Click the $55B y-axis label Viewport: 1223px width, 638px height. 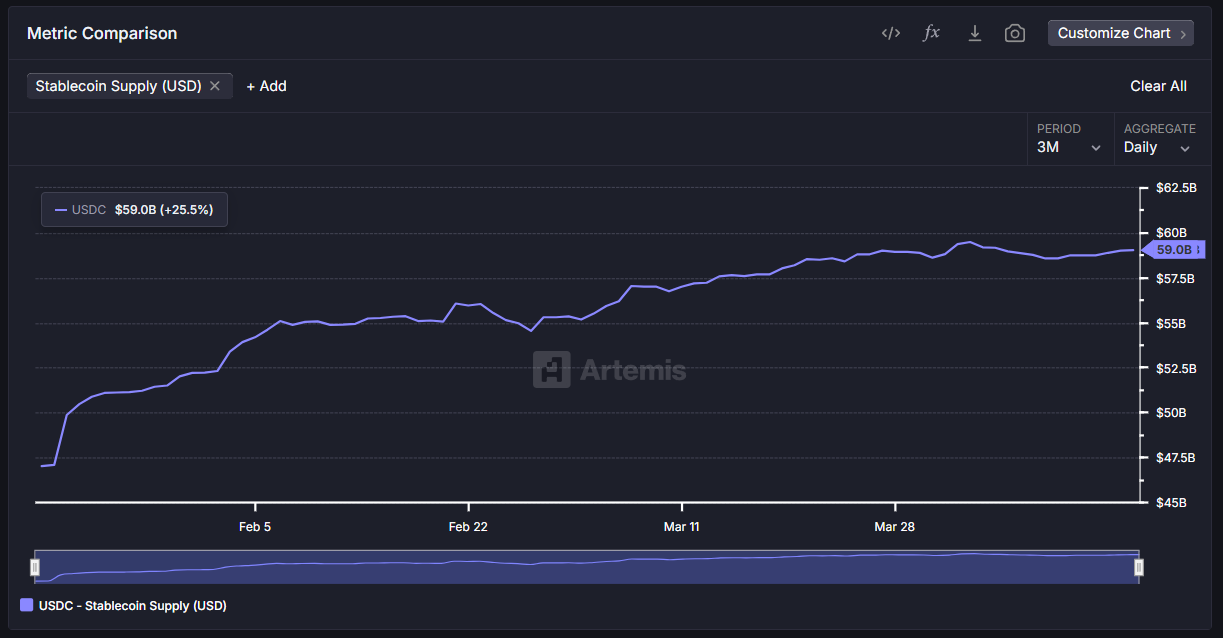(x=1171, y=324)
